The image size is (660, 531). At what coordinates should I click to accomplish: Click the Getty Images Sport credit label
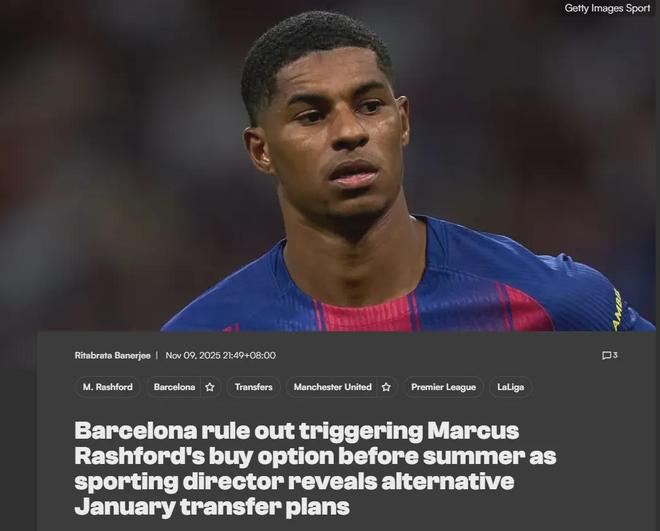tap(607, 8)
